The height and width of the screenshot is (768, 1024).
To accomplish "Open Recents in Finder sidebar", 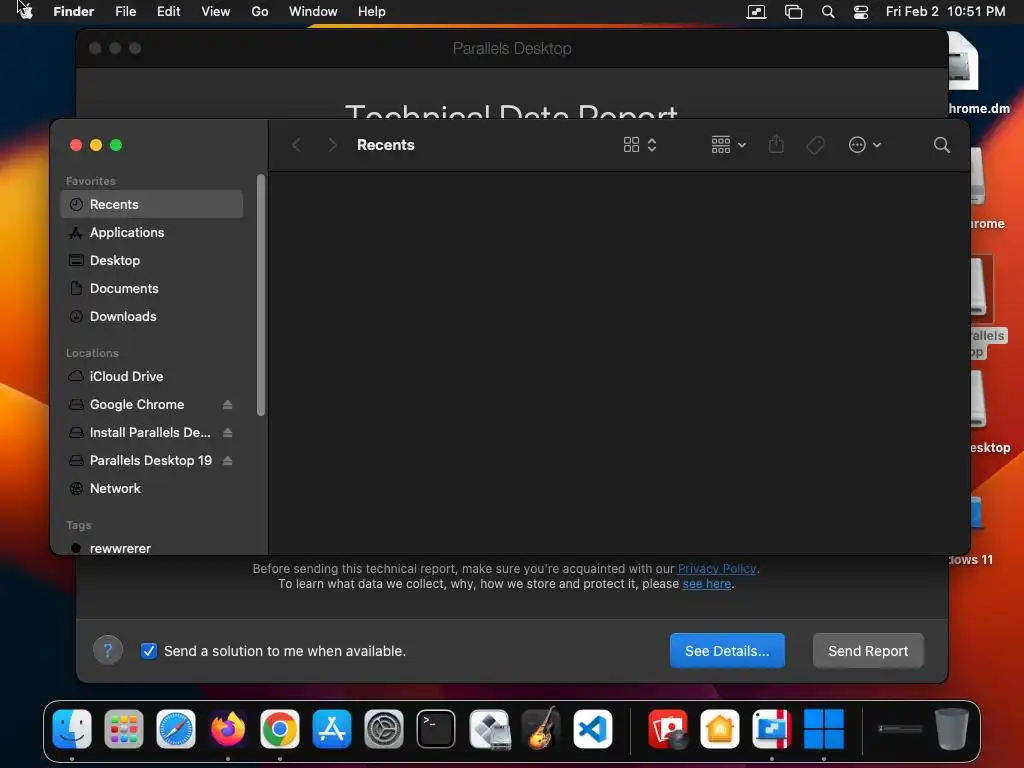I will coord(152,204).
